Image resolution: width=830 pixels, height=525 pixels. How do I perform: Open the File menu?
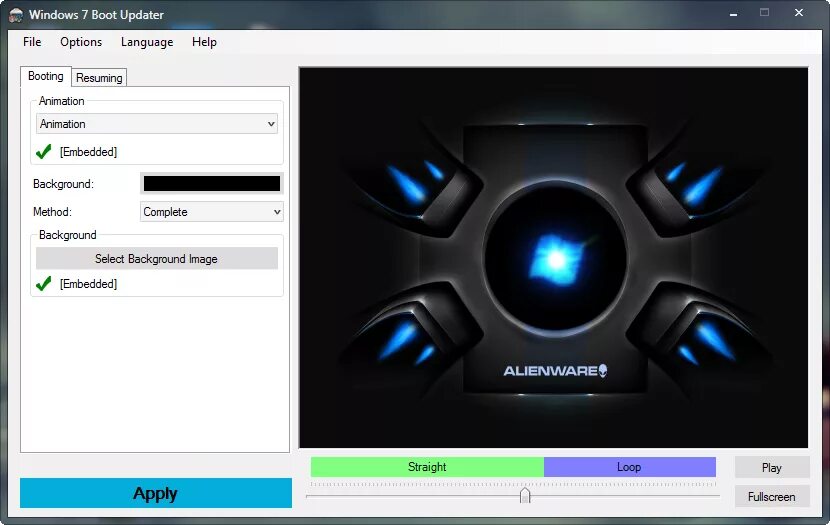point(32,42)
